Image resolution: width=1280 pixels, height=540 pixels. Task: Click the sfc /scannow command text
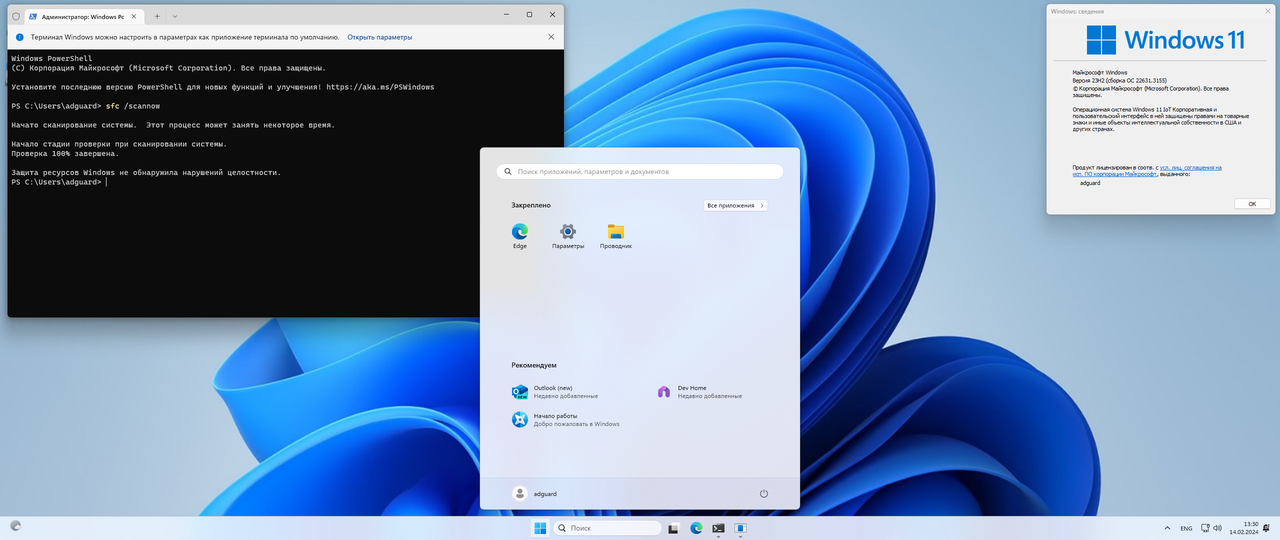(133, 106)
